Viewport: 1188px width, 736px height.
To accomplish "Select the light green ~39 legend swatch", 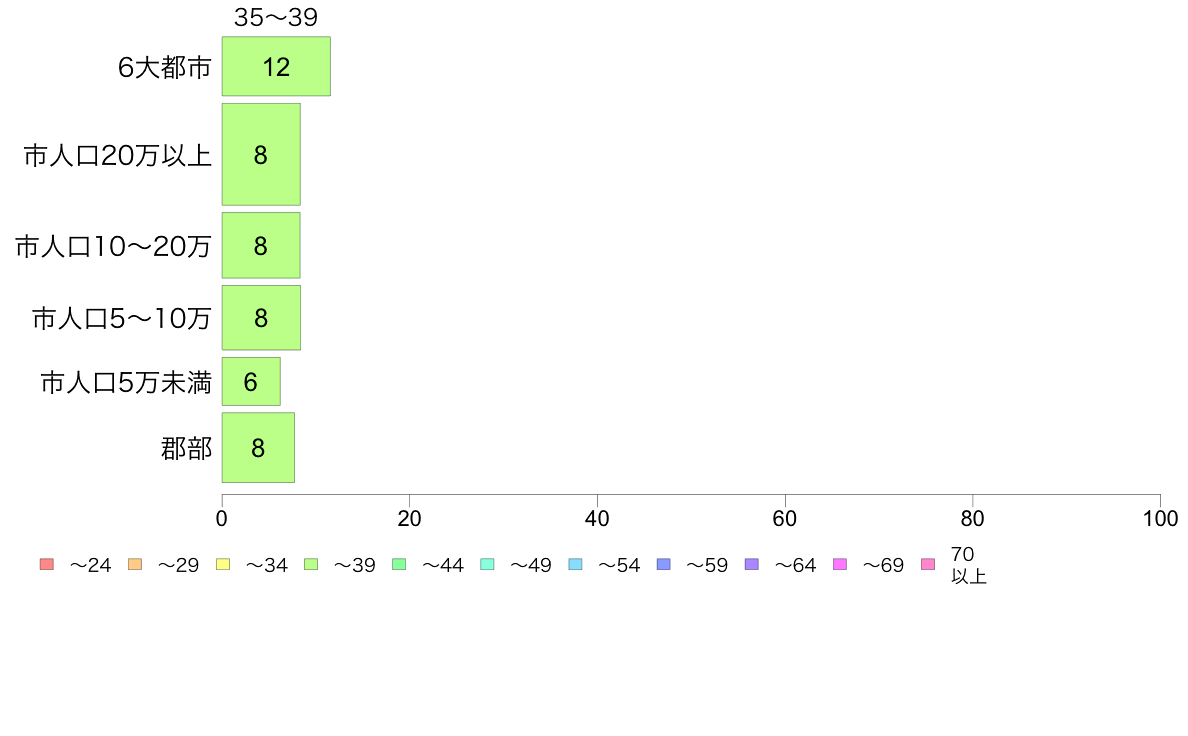I will [311, 564].
